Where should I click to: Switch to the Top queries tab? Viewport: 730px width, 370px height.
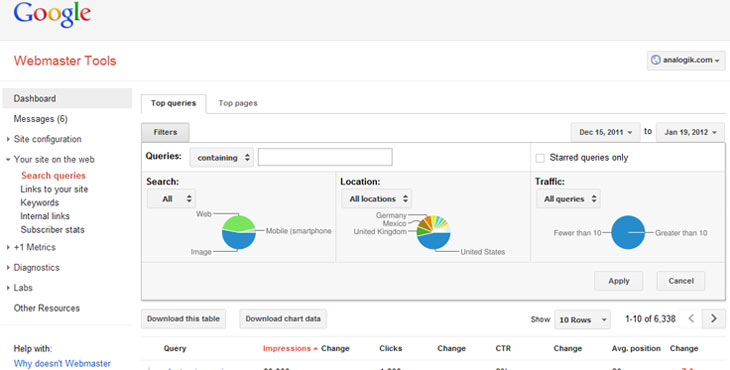pyautogui.click(x=174, y=103)
